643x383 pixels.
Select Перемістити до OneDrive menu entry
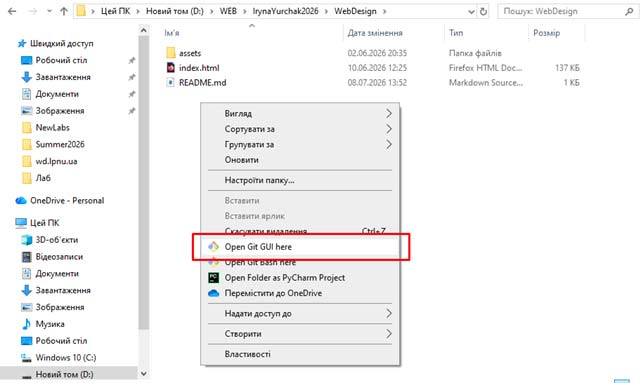300,293
